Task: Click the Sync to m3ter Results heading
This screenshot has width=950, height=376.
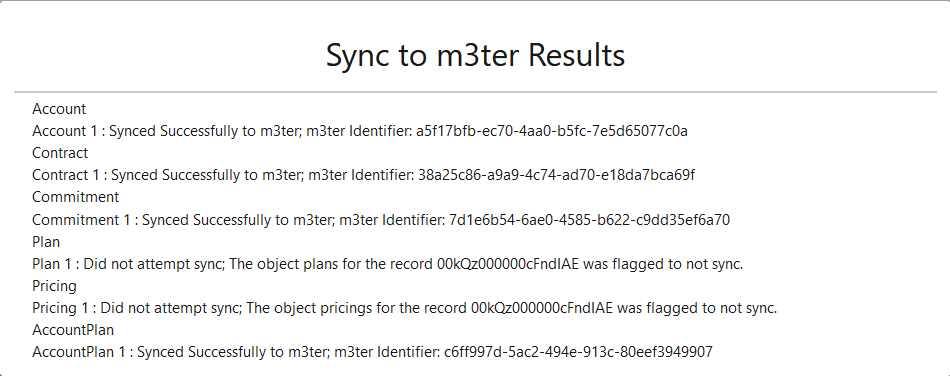Action: coord(475,56)
